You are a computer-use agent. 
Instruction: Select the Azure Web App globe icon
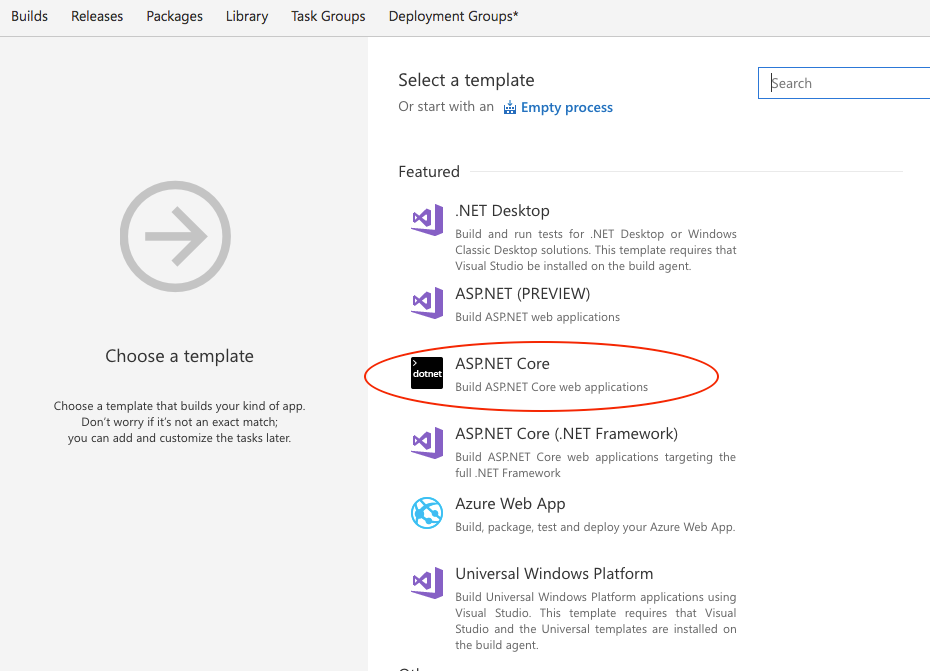point(427,513)
